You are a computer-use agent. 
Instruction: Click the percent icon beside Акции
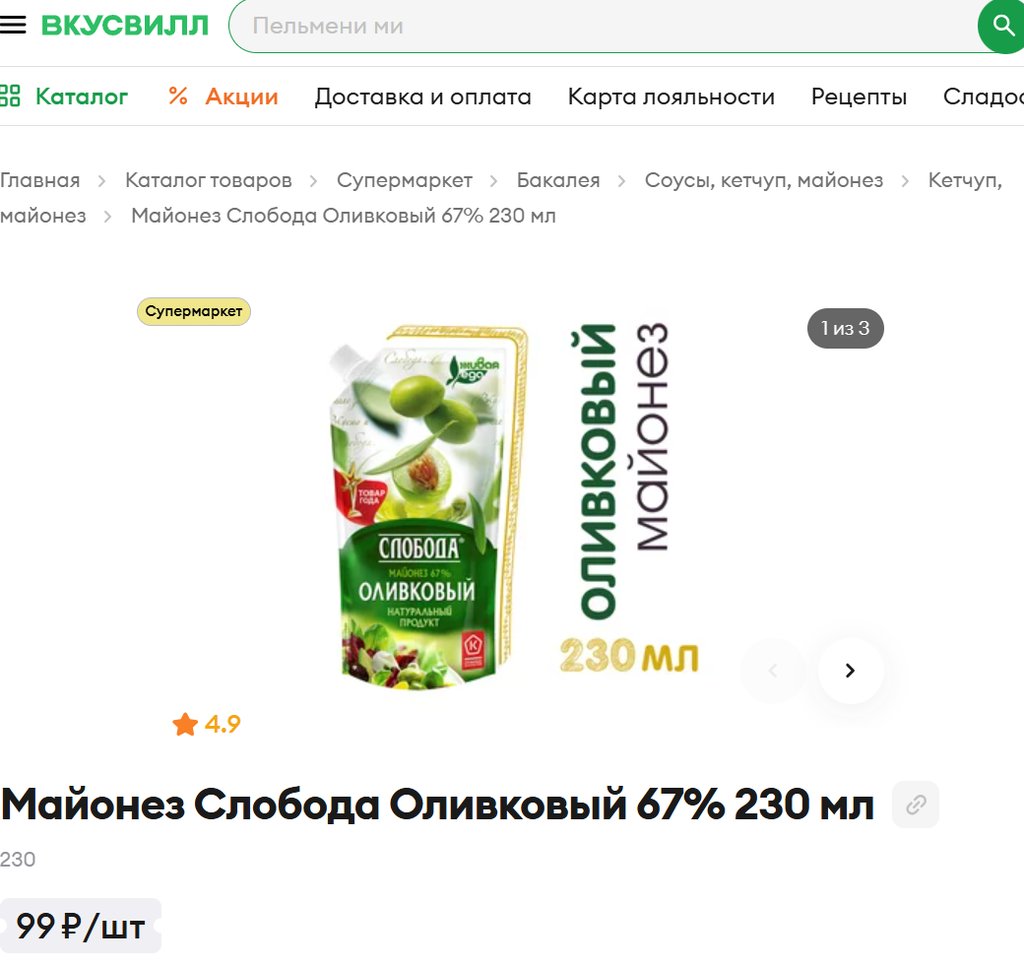[178, 96]
